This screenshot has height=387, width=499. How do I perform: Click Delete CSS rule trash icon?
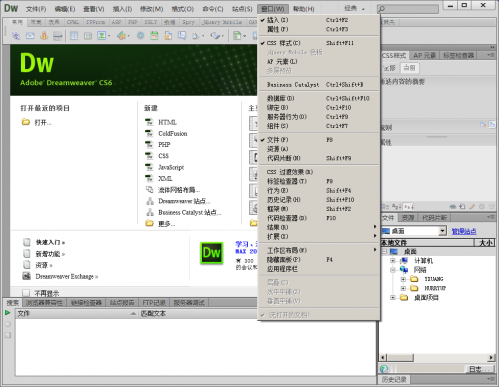(x=491, y=207)
